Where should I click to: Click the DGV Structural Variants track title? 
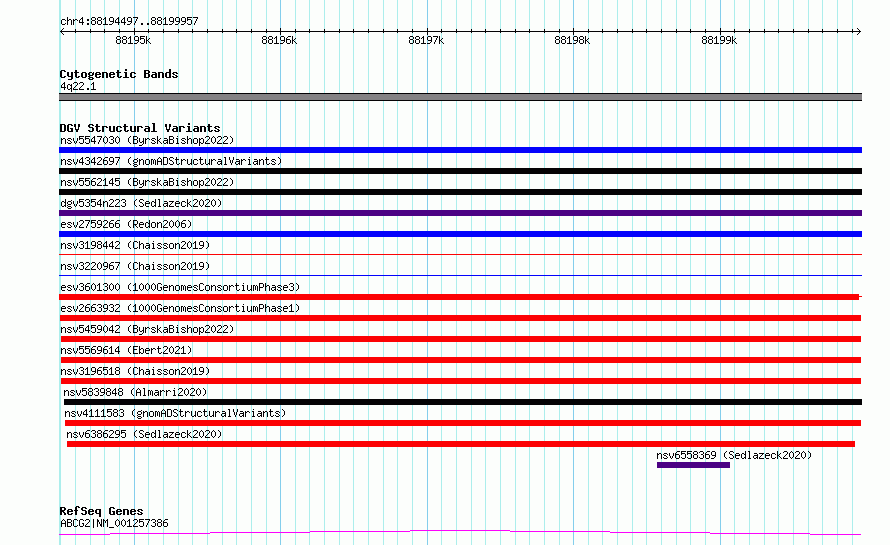tap(140, 128)
